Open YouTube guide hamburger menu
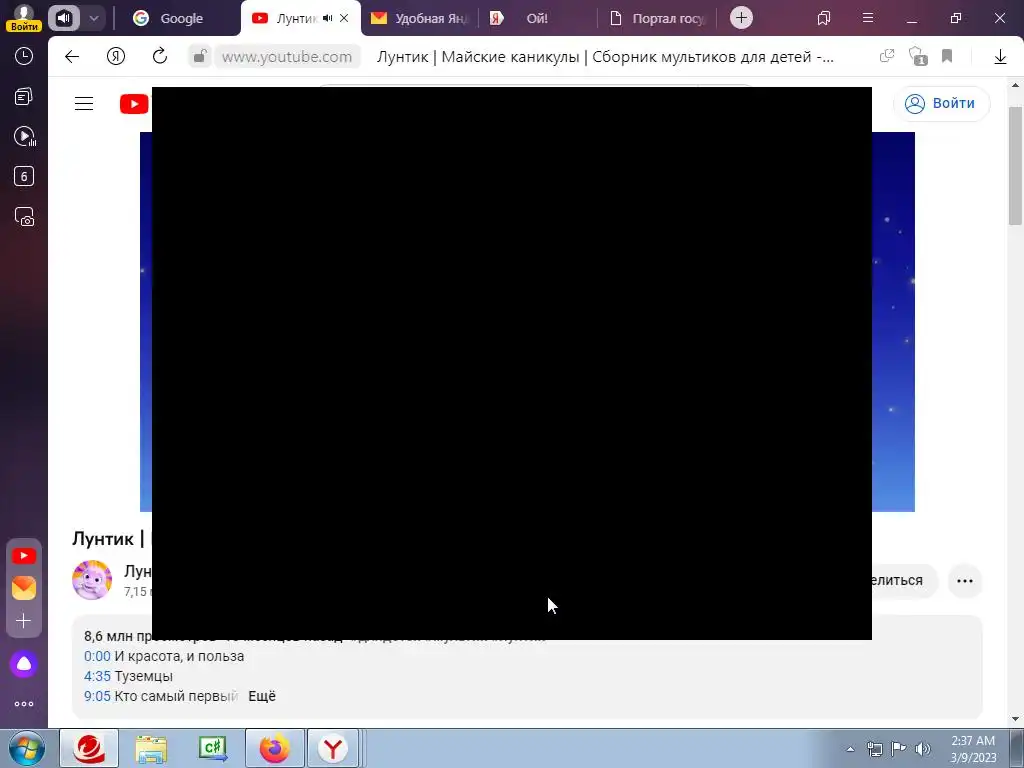 (84, 104)
